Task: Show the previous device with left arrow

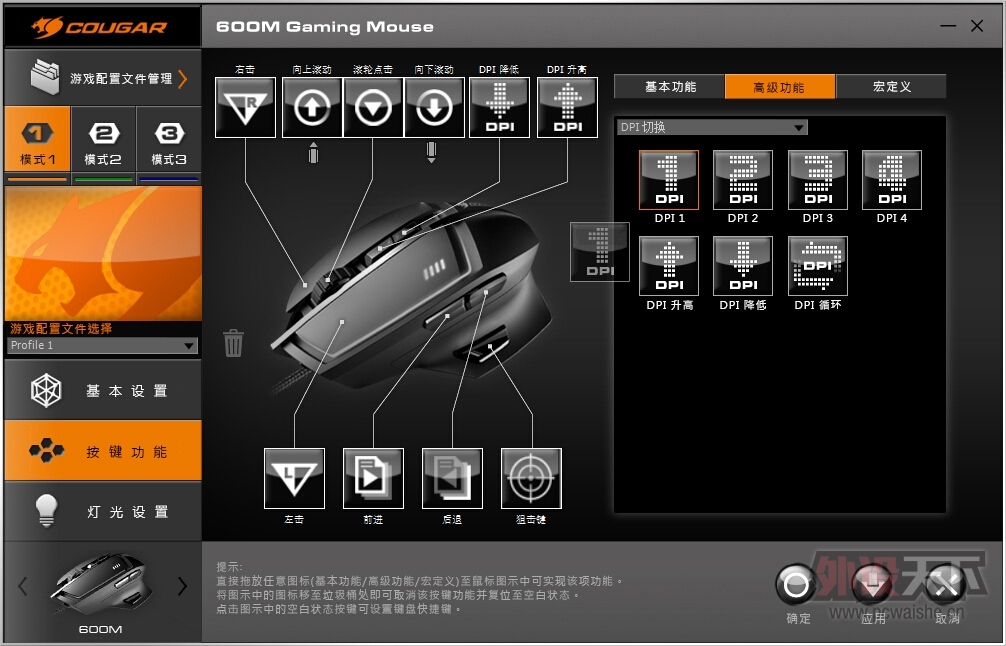Action: pos(23,586)
